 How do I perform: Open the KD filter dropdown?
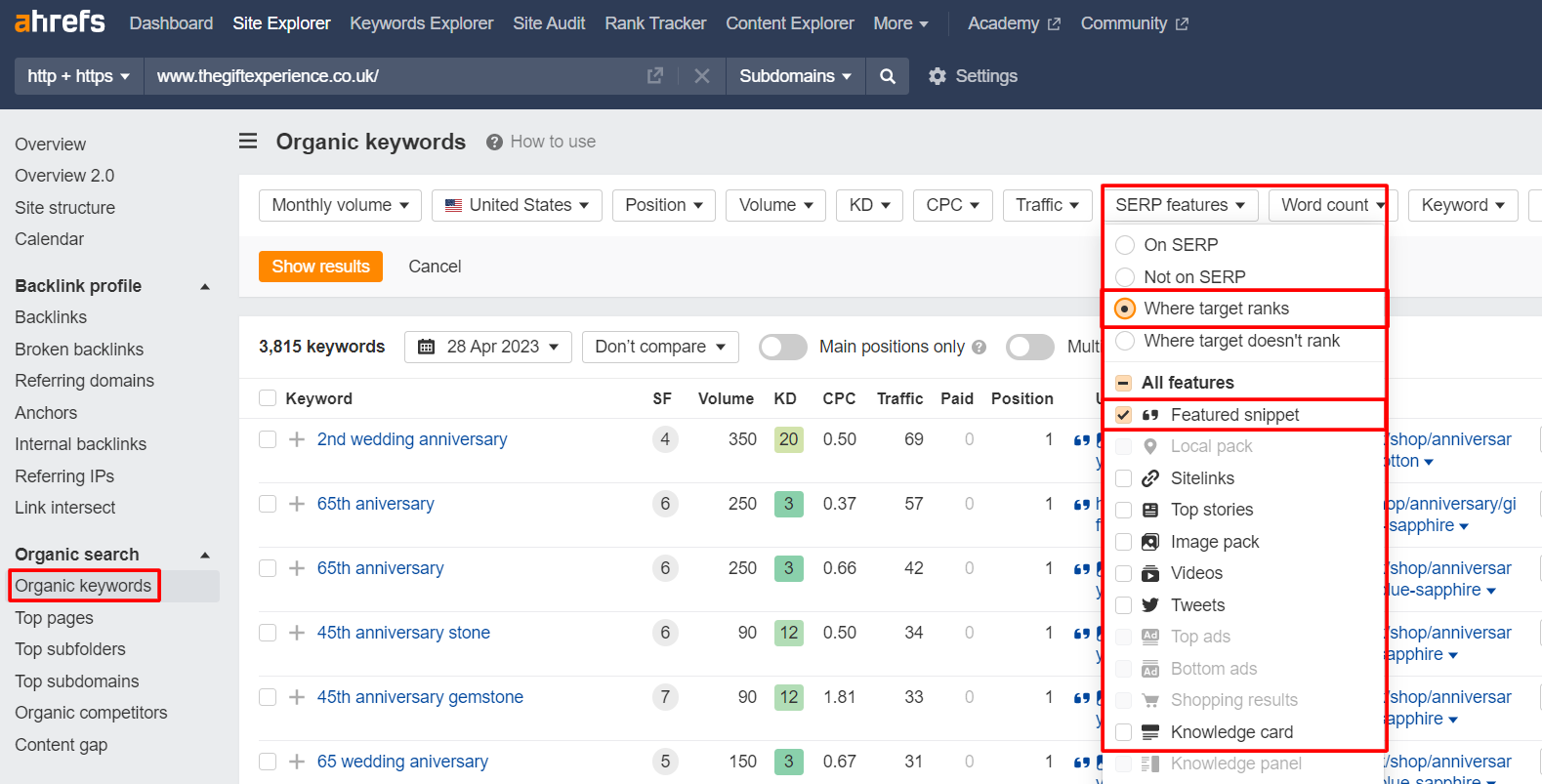(x=869, y=205)
